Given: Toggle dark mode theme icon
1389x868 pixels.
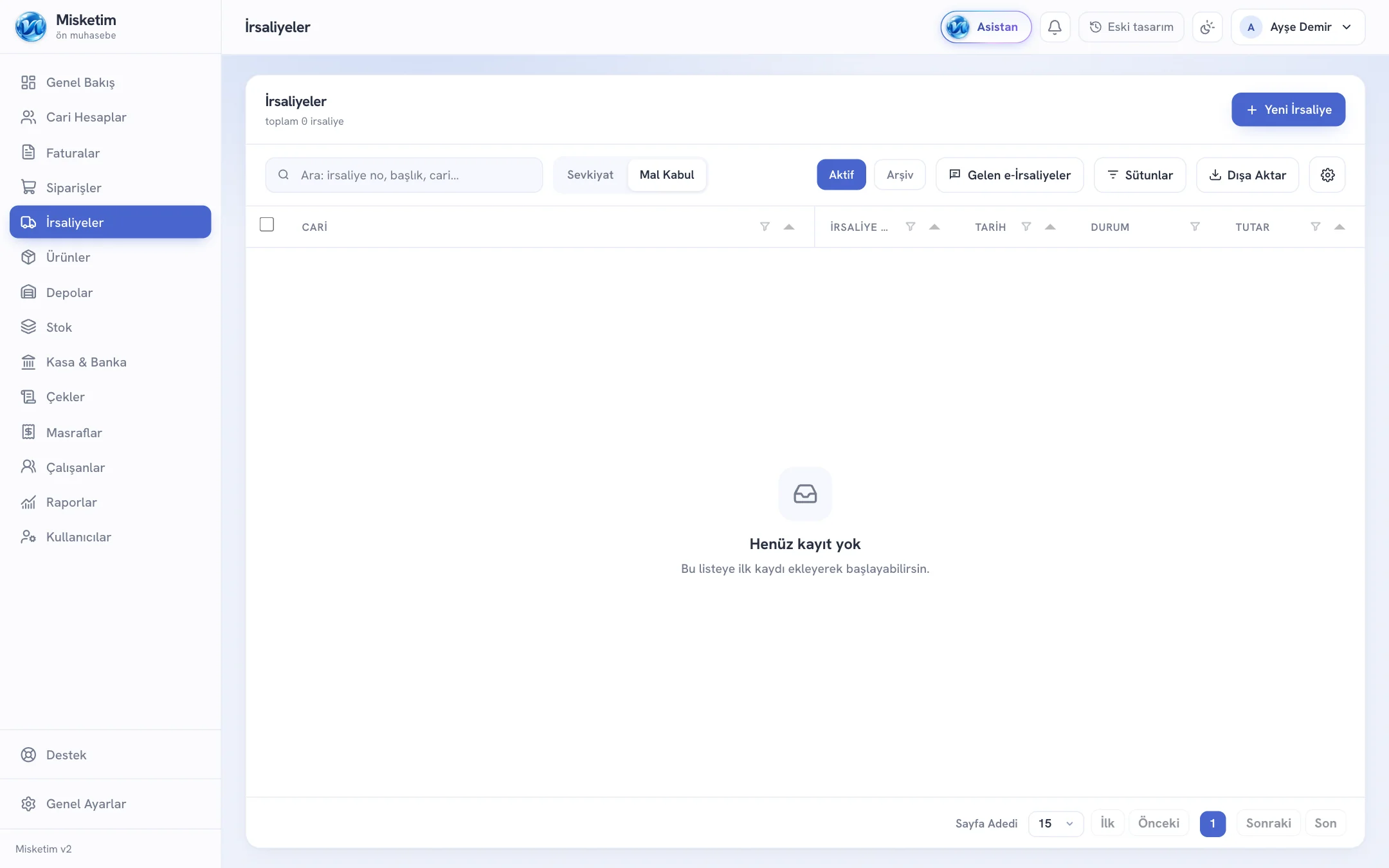Looking at the screenshot, I should pos(1207,27).
